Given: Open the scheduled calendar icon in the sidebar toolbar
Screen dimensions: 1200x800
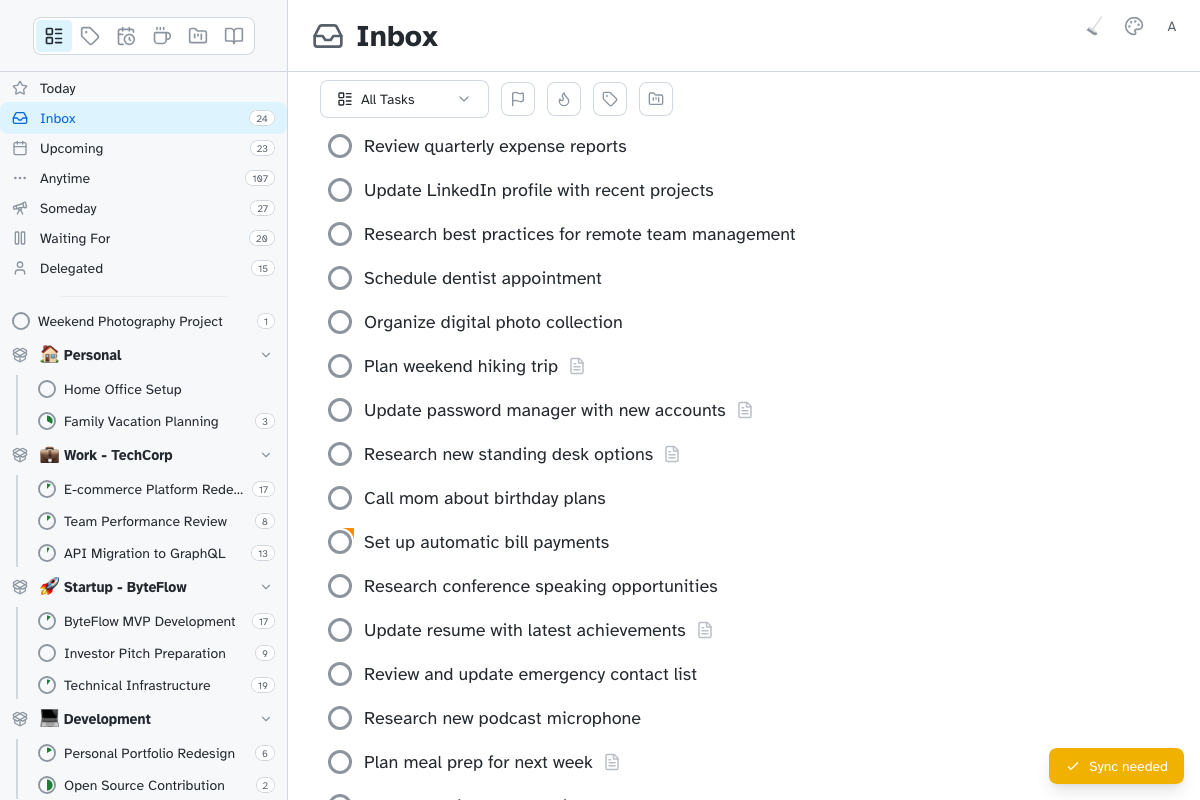Looking at the screenshot, I should 126,36.
